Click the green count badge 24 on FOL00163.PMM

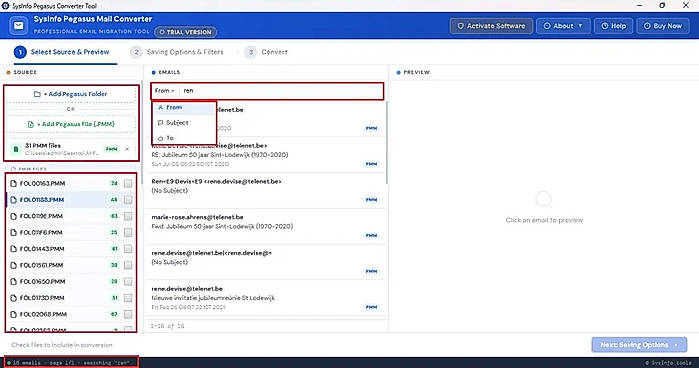pyautogui.click(x=114, y=183)
